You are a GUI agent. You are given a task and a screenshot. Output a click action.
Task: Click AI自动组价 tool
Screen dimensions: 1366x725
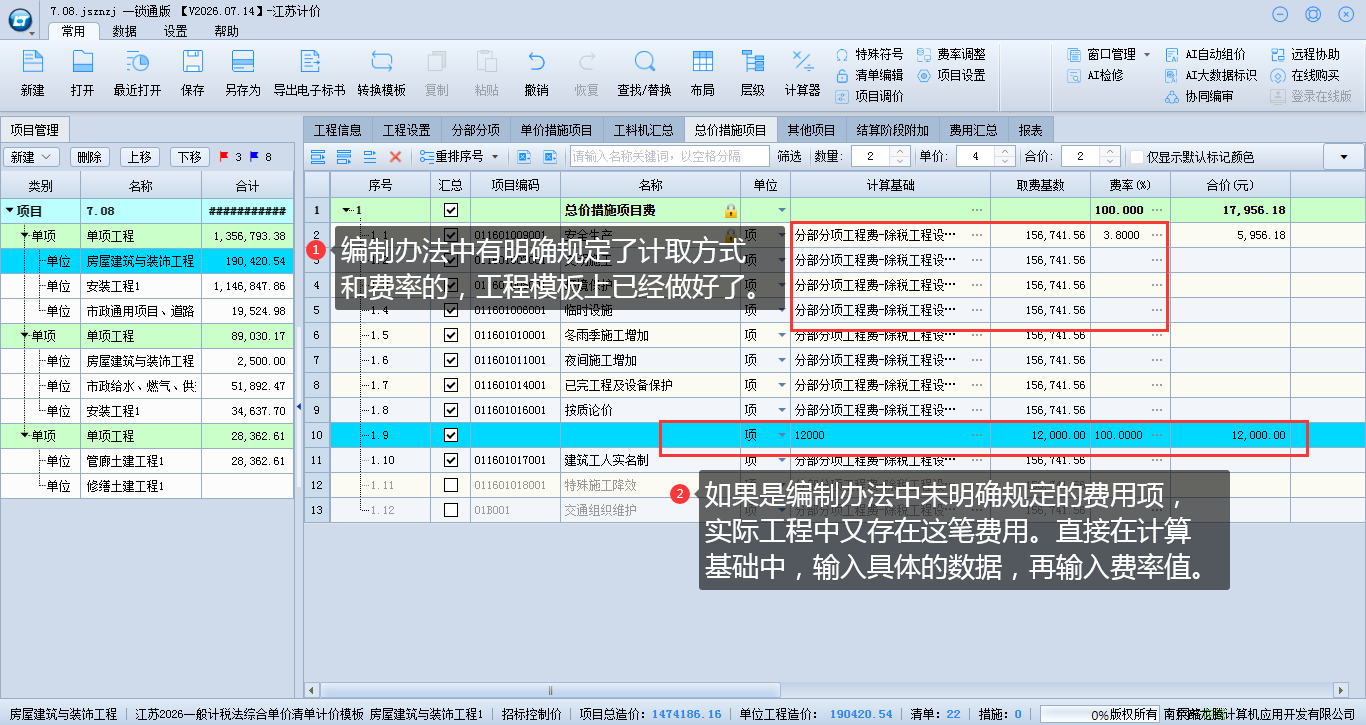pos(1205,54)
